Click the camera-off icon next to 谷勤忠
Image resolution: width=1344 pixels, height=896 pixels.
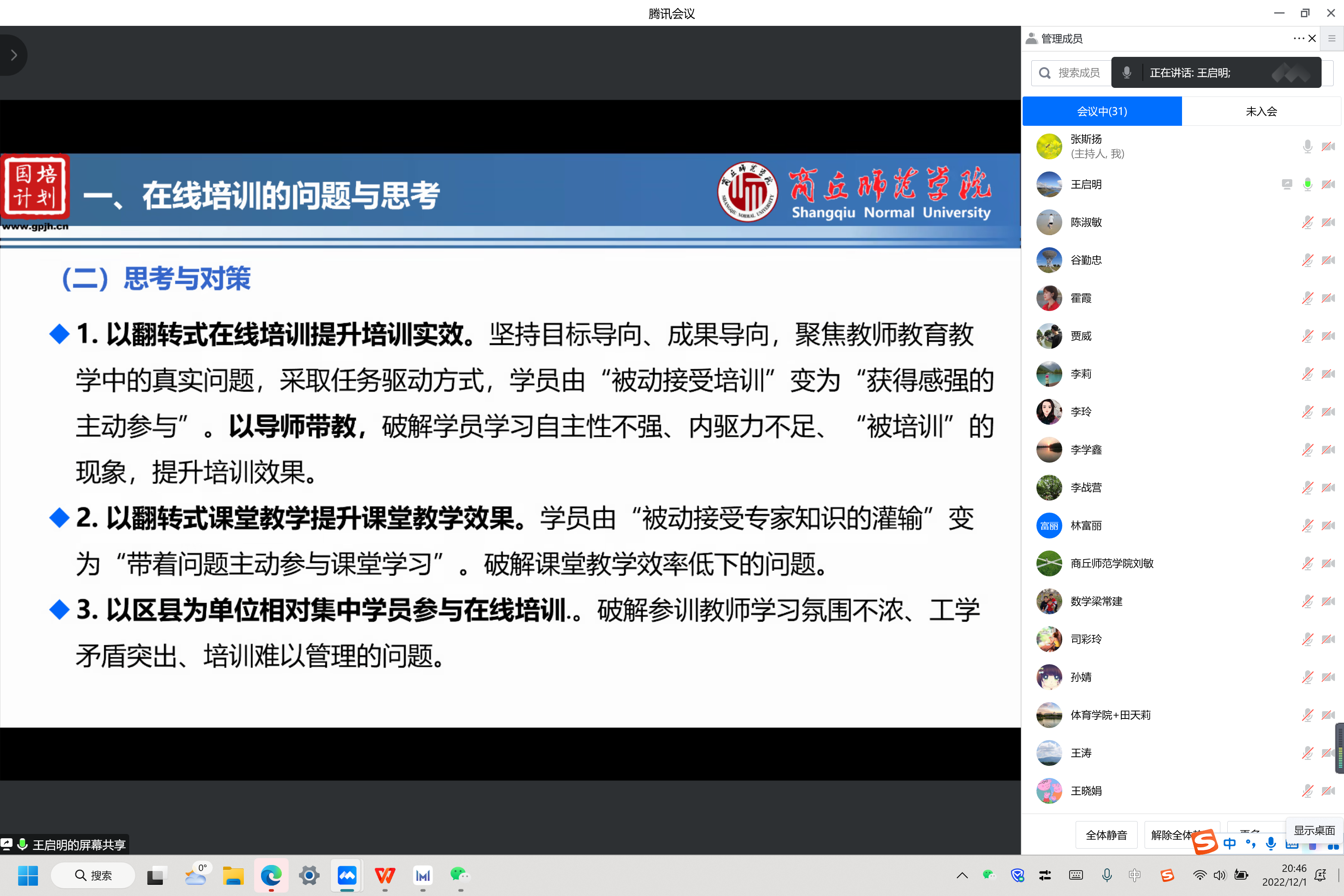[x=1328, y=260]
